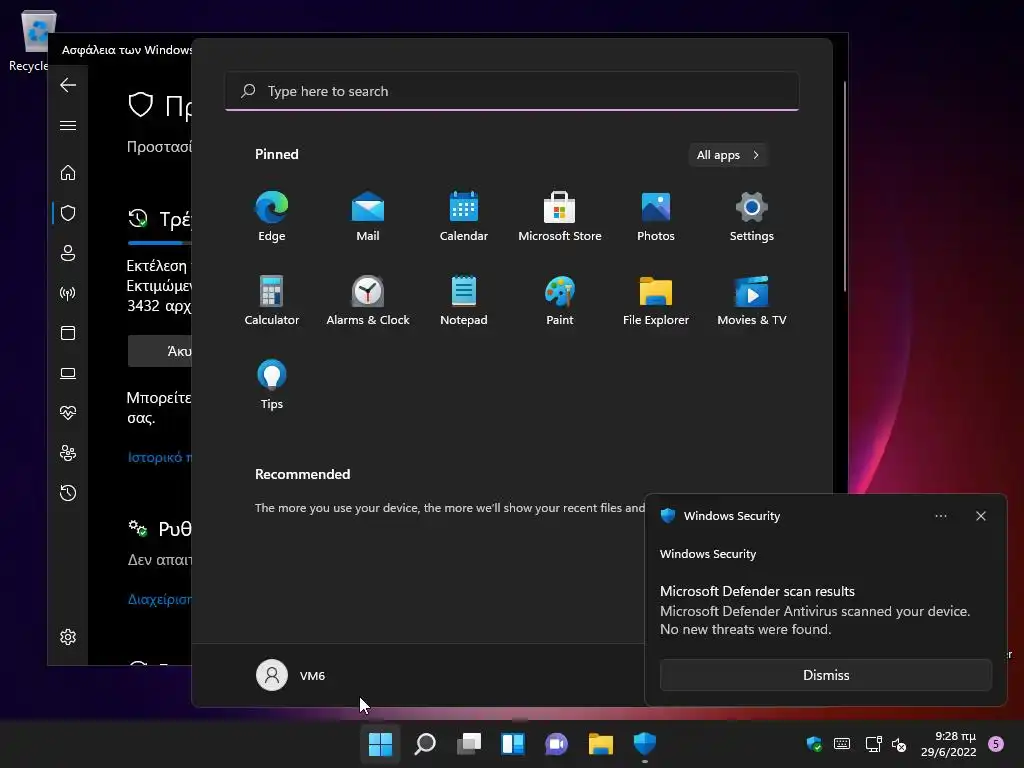1024x768 pixels.
Task: Open File Explorer from the taskbar
Action: 601,744
